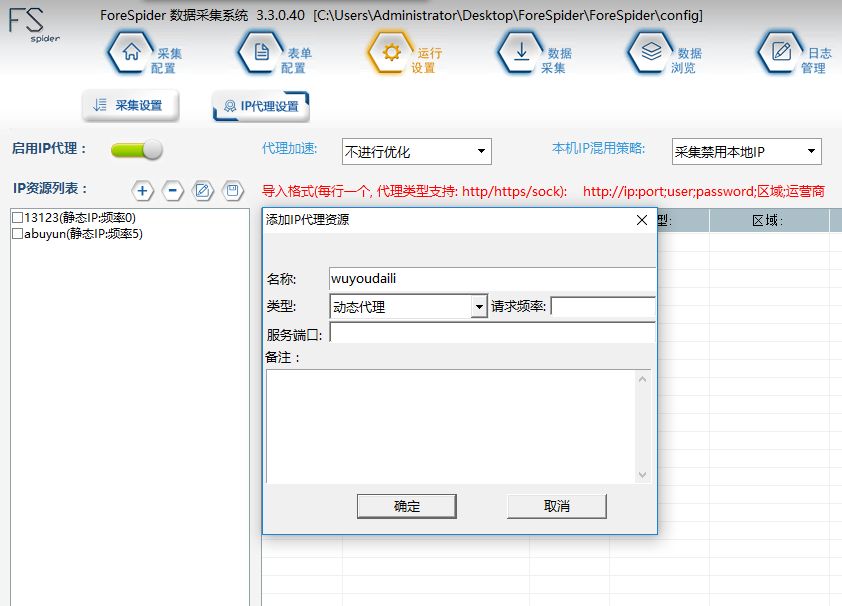Image resolution: width=842 pixels, height=606 pixels.
Task: Click the 备注 scrollbar down arrow
Action: click(642, 474)
